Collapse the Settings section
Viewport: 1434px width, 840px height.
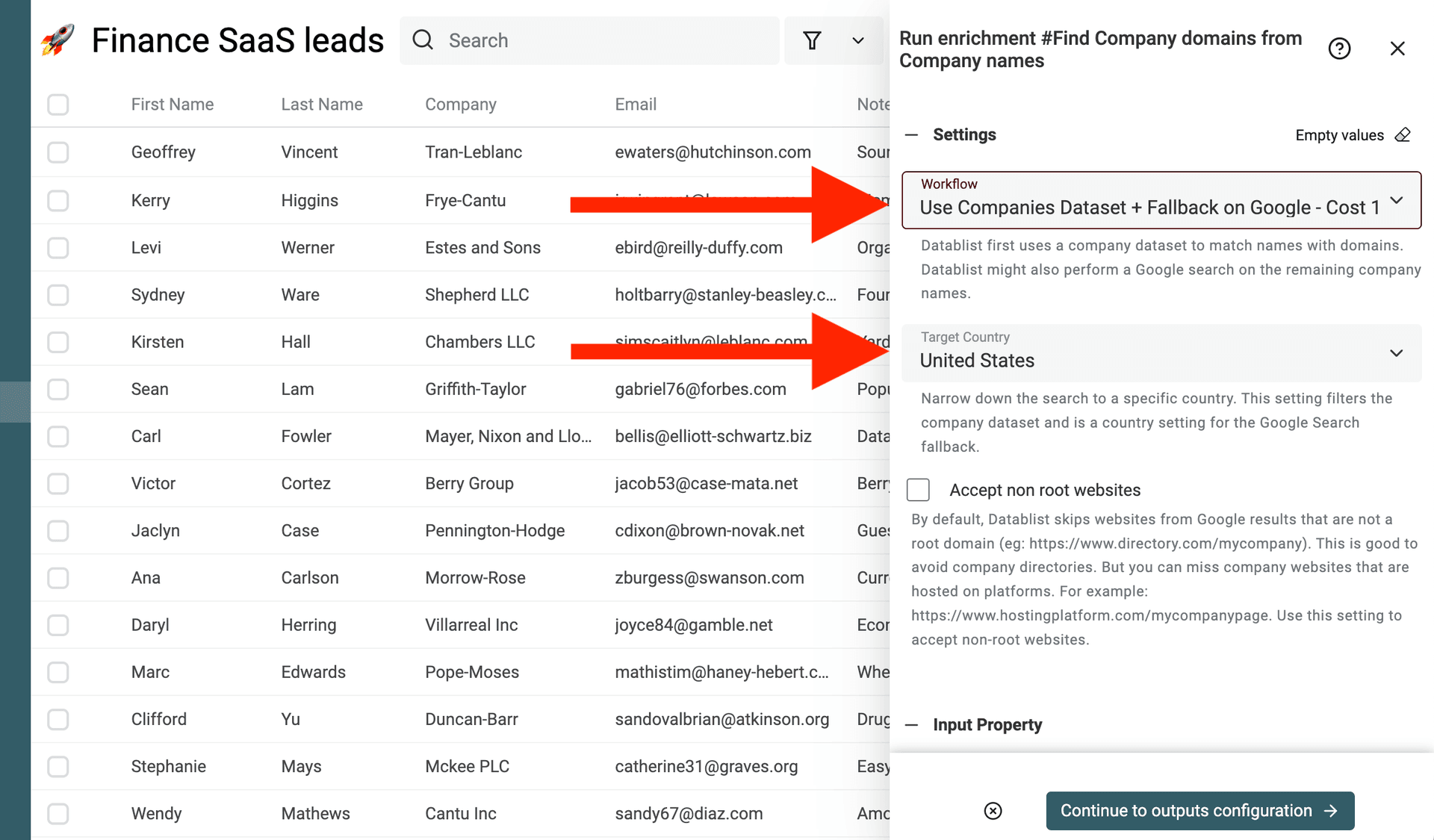910,134
